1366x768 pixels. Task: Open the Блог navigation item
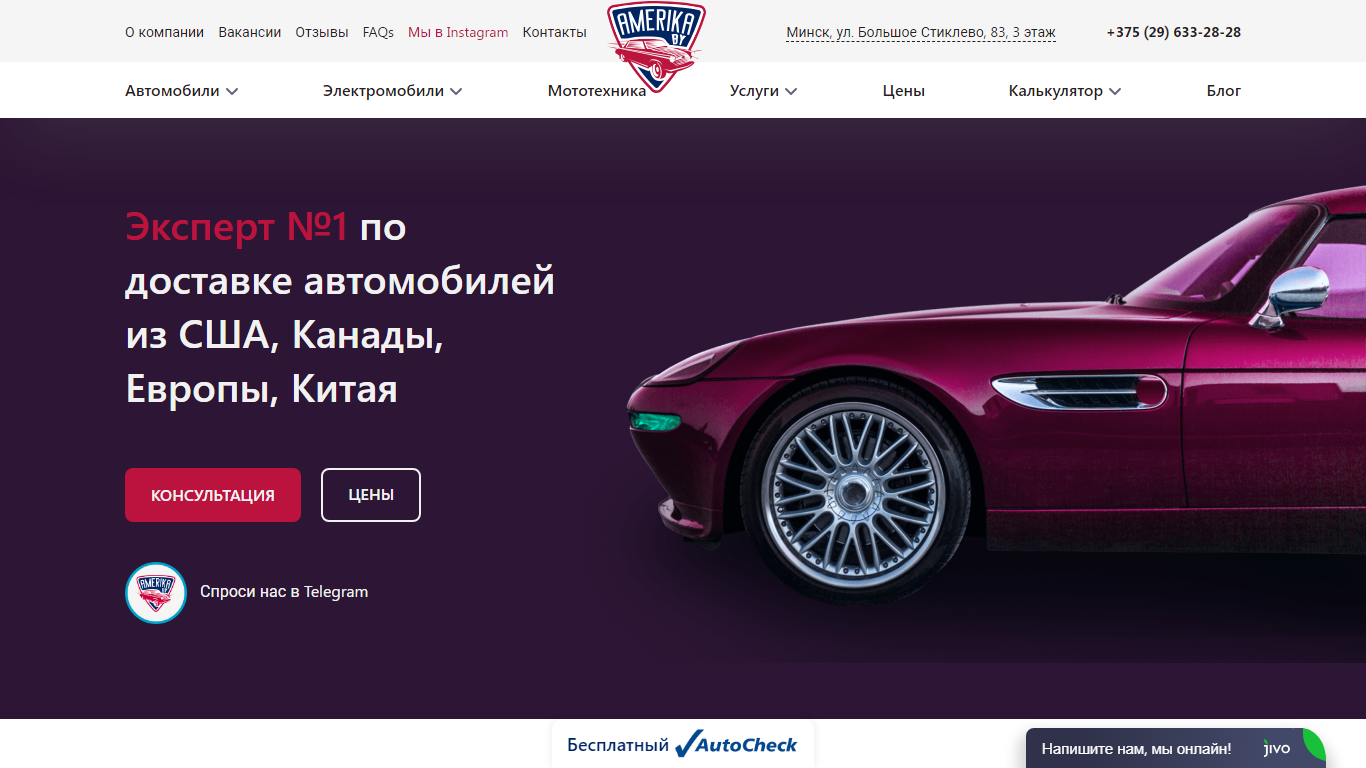pyautogui.click(x=1224, y=91)
